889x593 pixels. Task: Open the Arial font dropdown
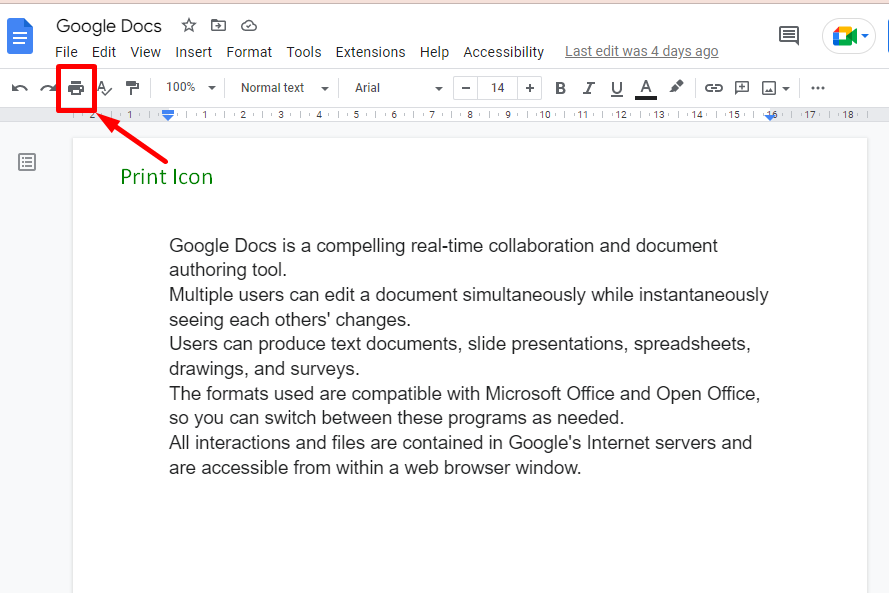[x=399, y=88]
